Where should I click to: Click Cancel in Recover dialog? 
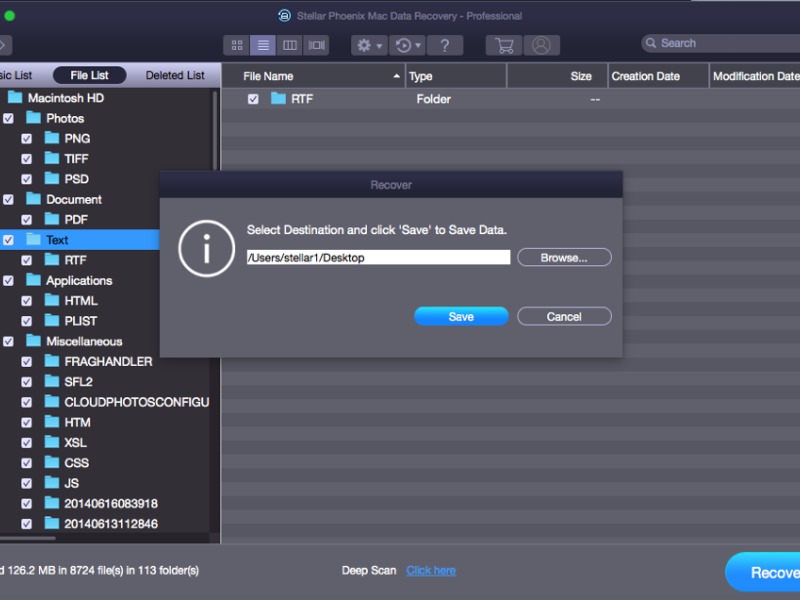[564, 316]
